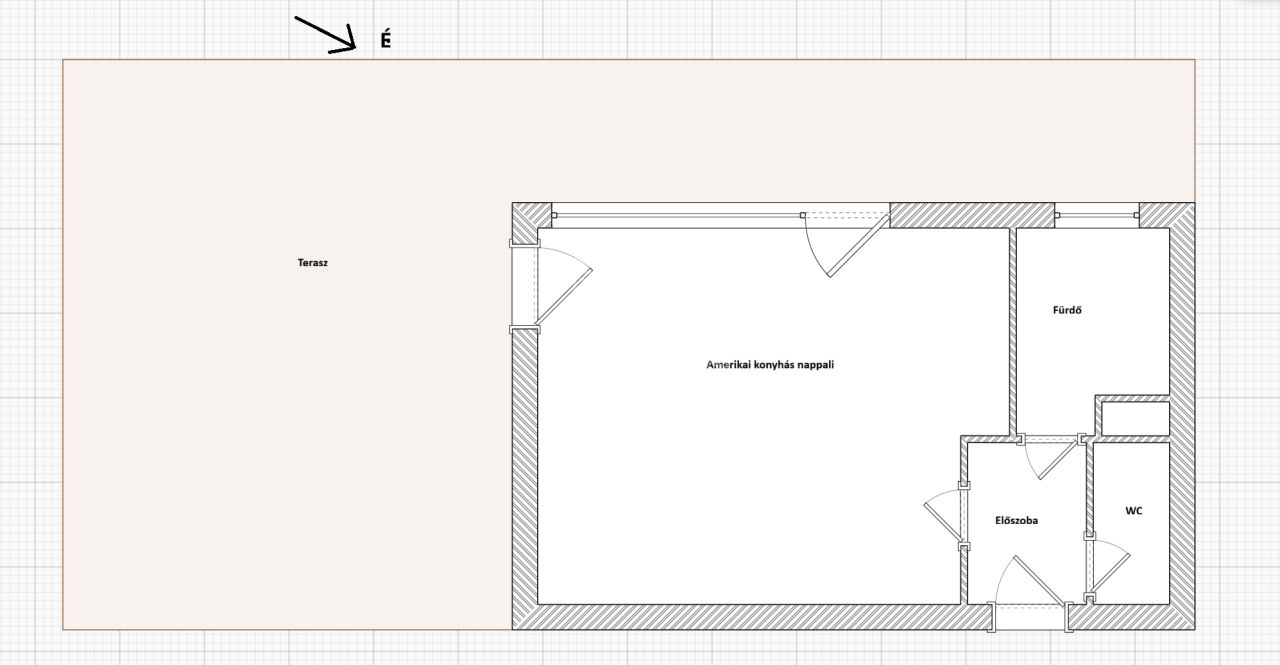Click the hatched bottom wall of living room
Screen dimensions: 1280x665
point(750,617)
